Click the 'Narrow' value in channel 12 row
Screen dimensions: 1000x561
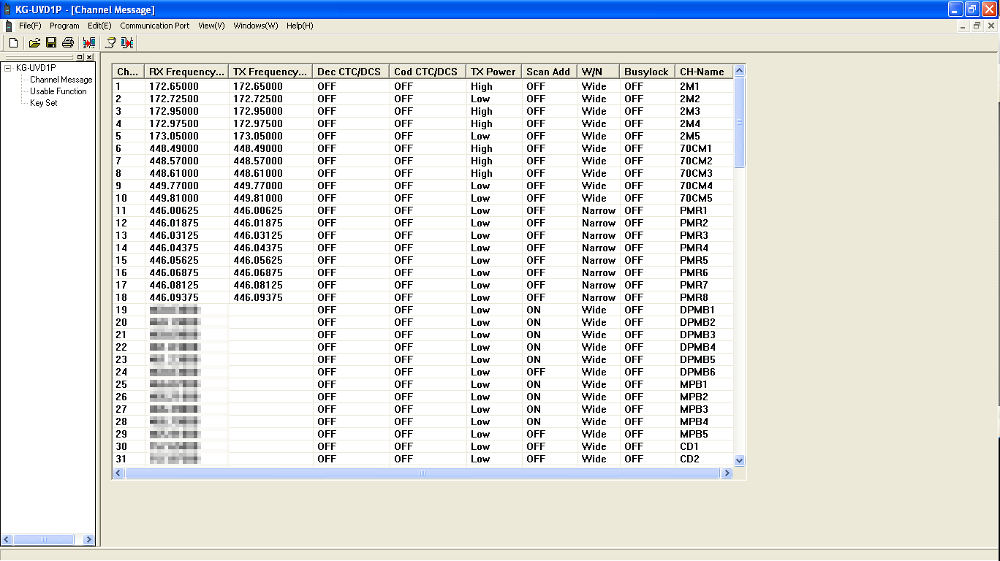pyautogui.click(x=598, y=223)
